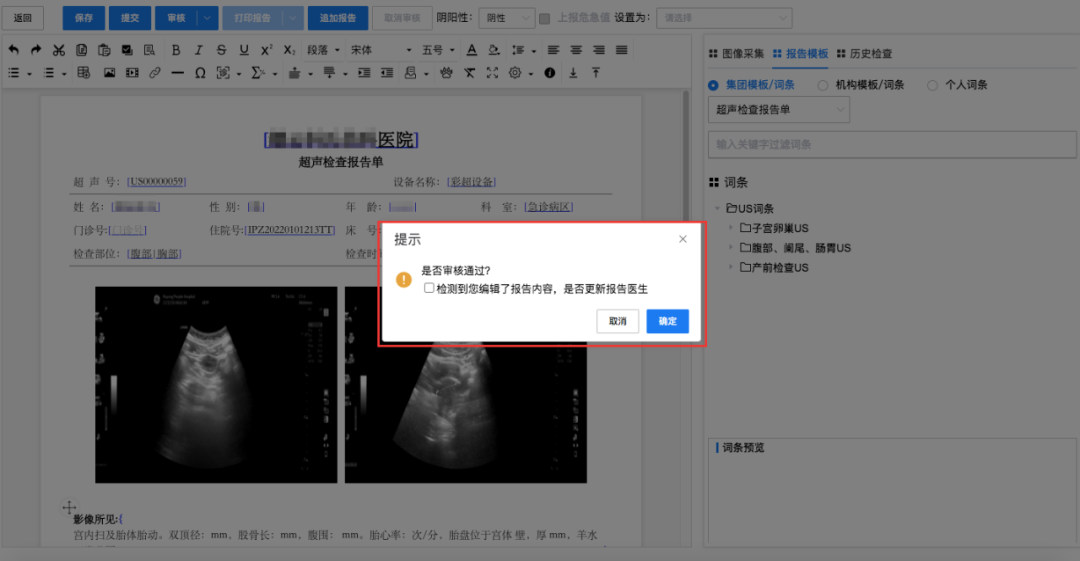Open the 超声检查报告单 template dropdown
Viewport: 1080px width, 561px height.
[x=779, y=110]
